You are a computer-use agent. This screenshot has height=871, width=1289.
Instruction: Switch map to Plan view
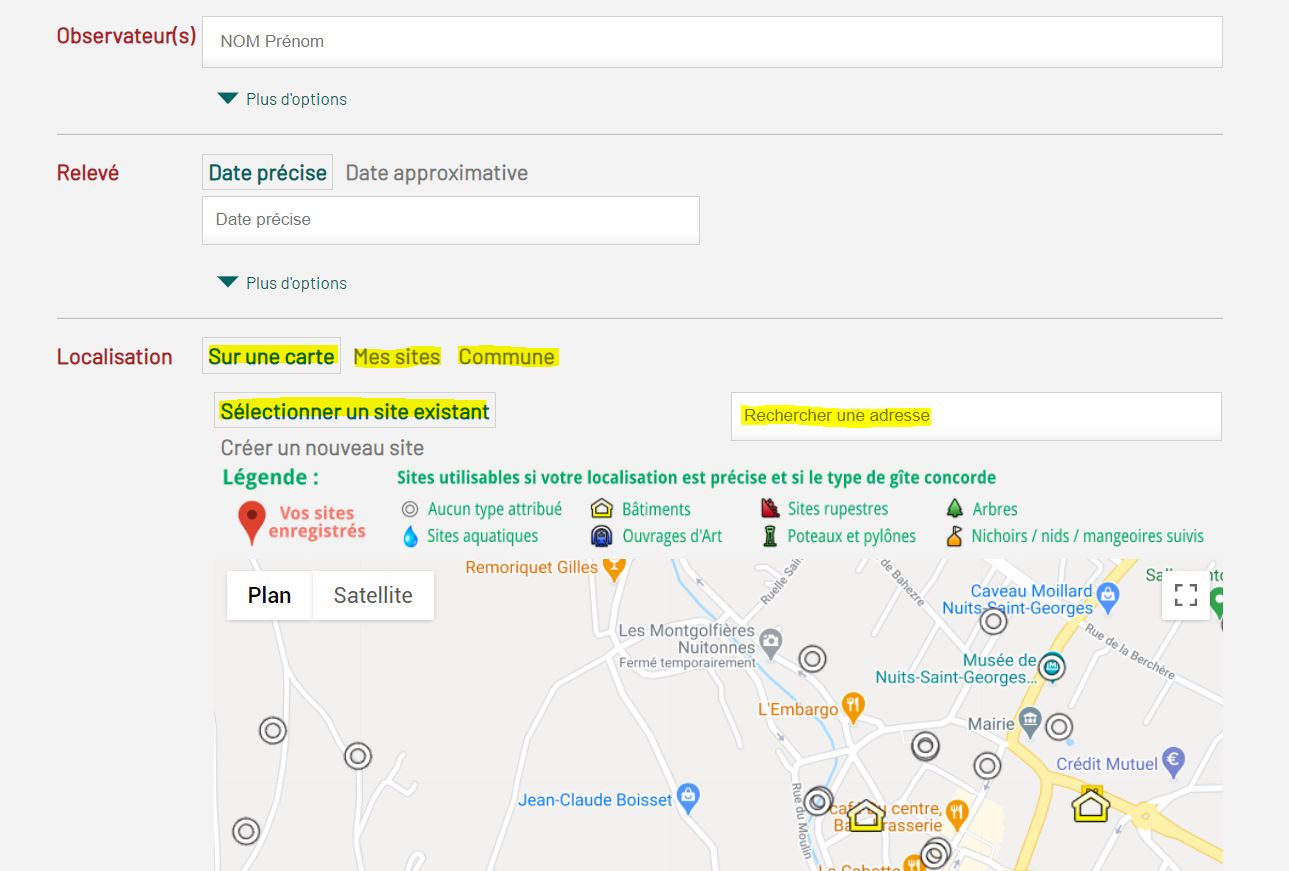[x=269, y=595]
